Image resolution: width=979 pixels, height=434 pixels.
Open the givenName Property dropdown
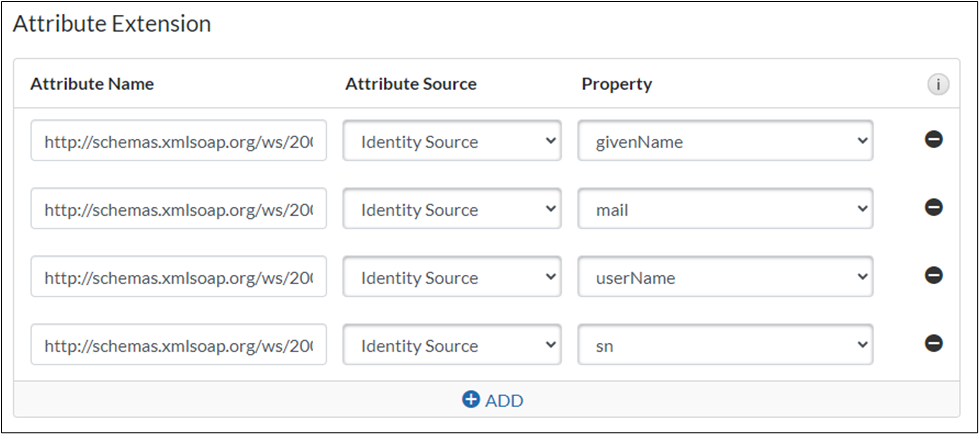coord(725,142)
